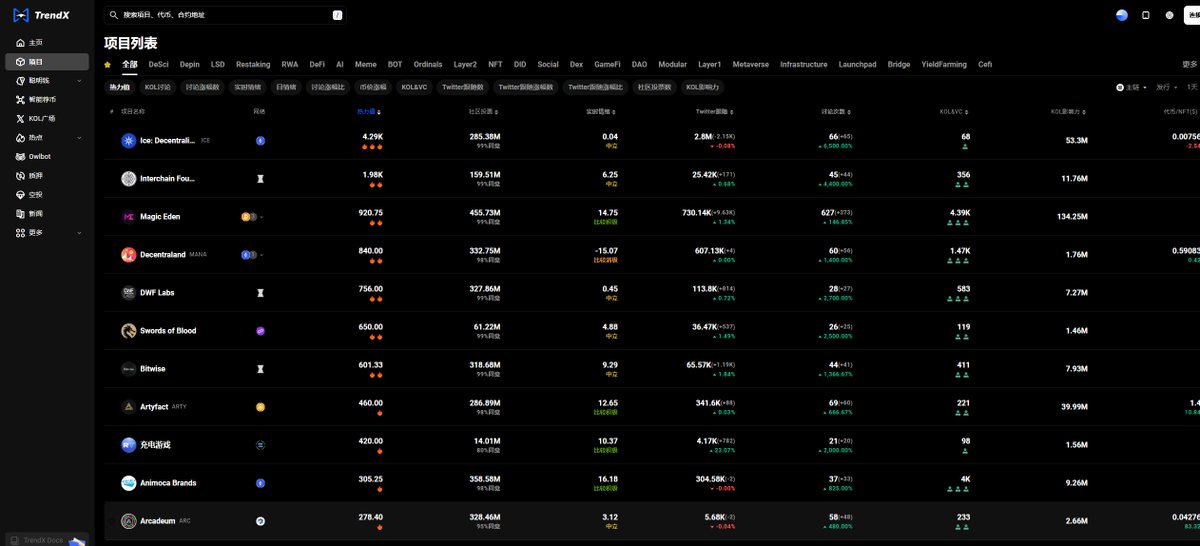This screenshot has height=546, width=1200.
Task: Click network icon in Artyfact row
Action: [x=260, y=407]
